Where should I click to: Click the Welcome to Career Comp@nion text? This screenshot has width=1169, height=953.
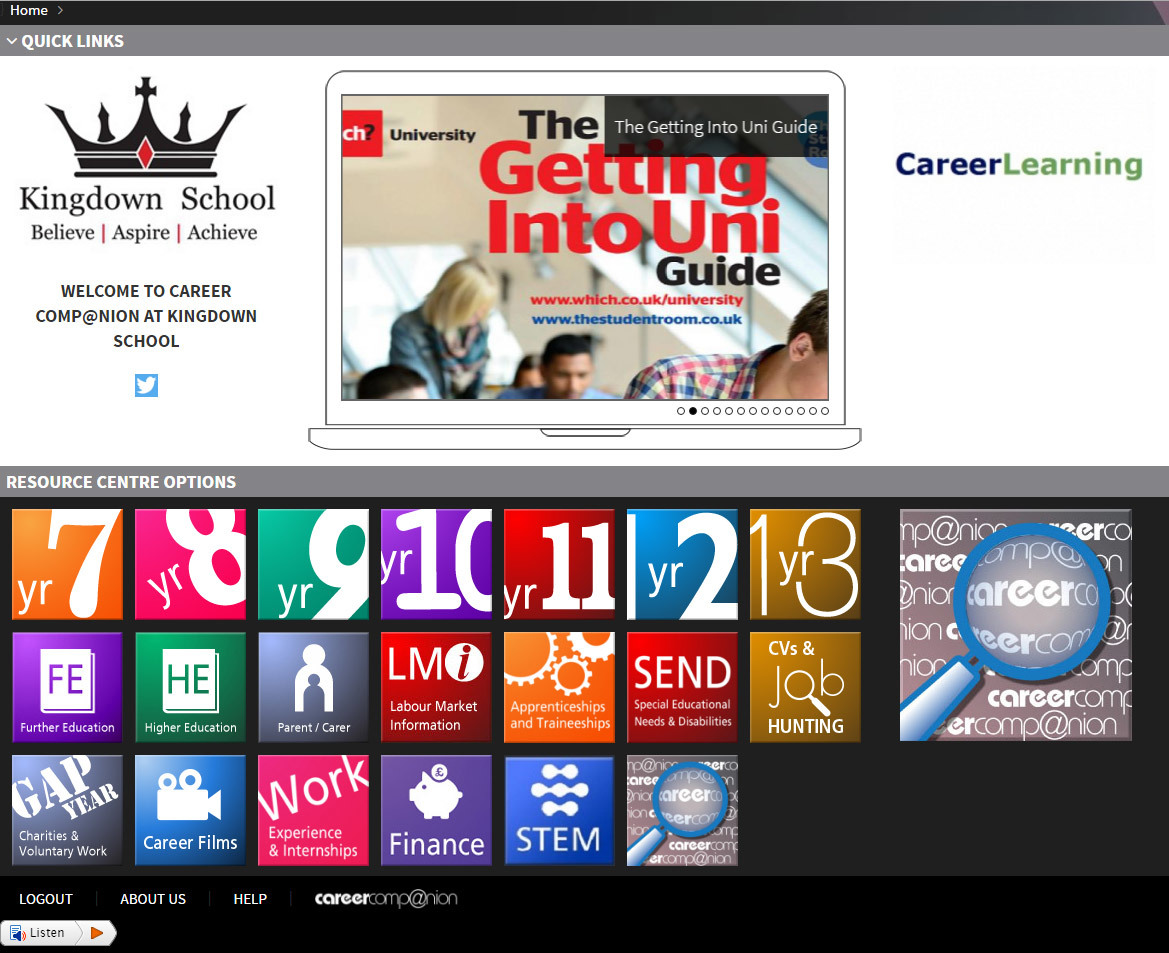tap(146, 316)
